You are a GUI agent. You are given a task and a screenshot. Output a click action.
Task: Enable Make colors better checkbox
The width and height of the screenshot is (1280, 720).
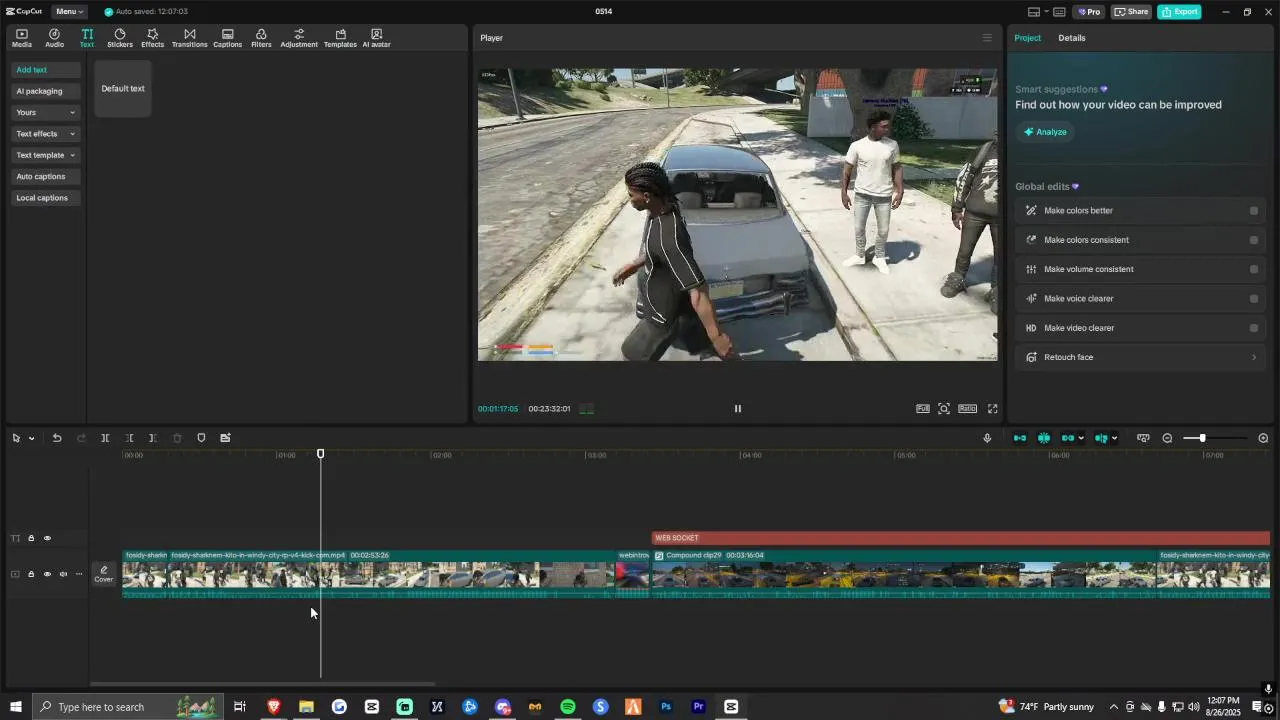pyautogui.click(x=1254, y=211)
